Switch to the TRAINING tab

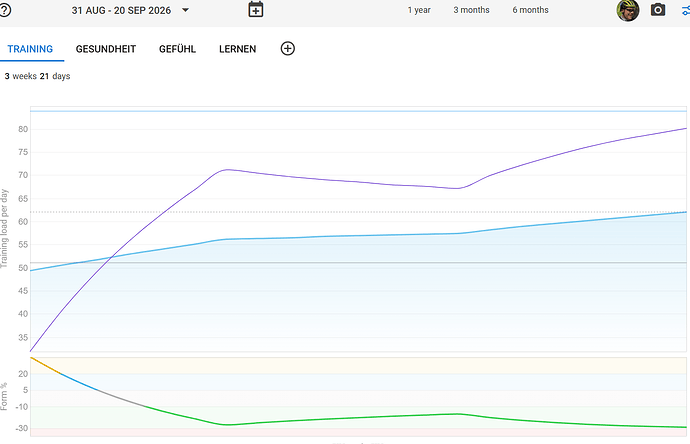pos(30,49)
